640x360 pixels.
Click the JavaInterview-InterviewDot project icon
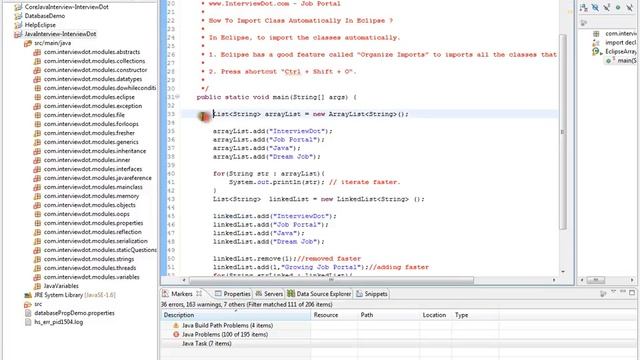tap(18, 34)
